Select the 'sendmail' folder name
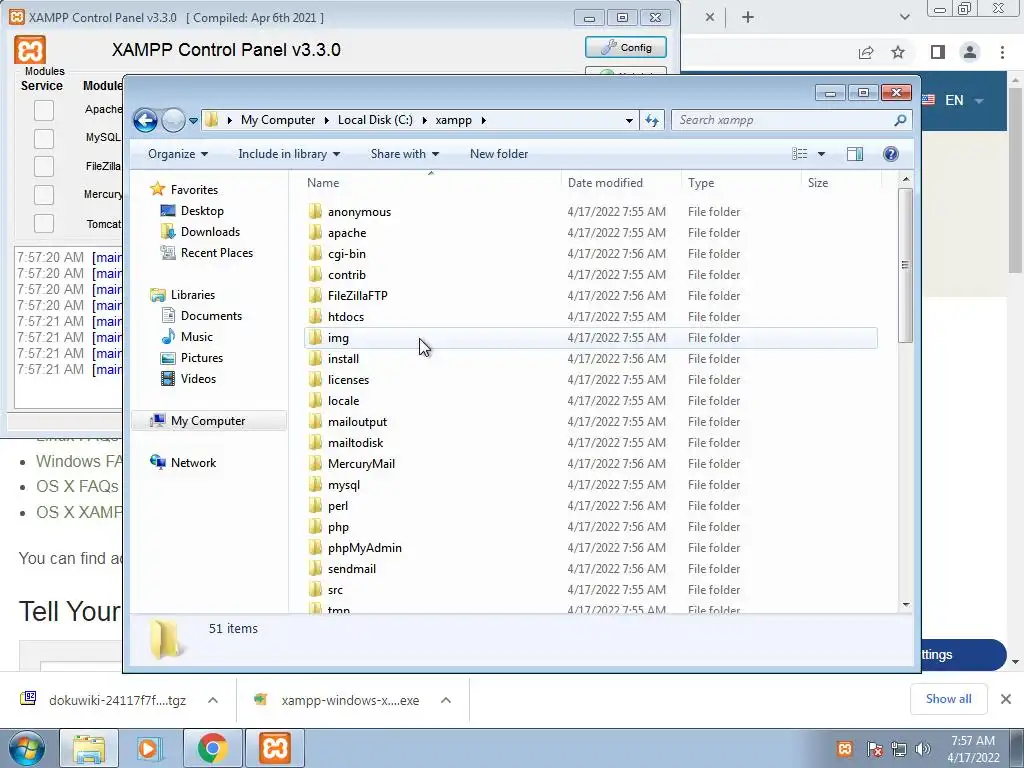This screenshot has width=1024, height=768. (351, 569)
